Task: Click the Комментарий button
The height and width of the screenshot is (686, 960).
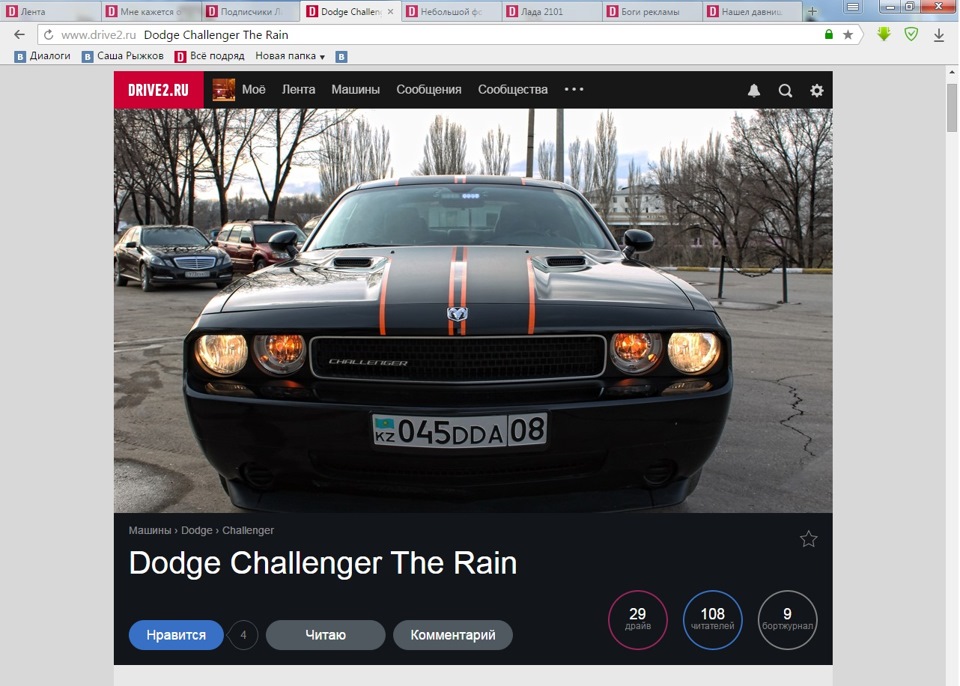Action: point(452,635)
